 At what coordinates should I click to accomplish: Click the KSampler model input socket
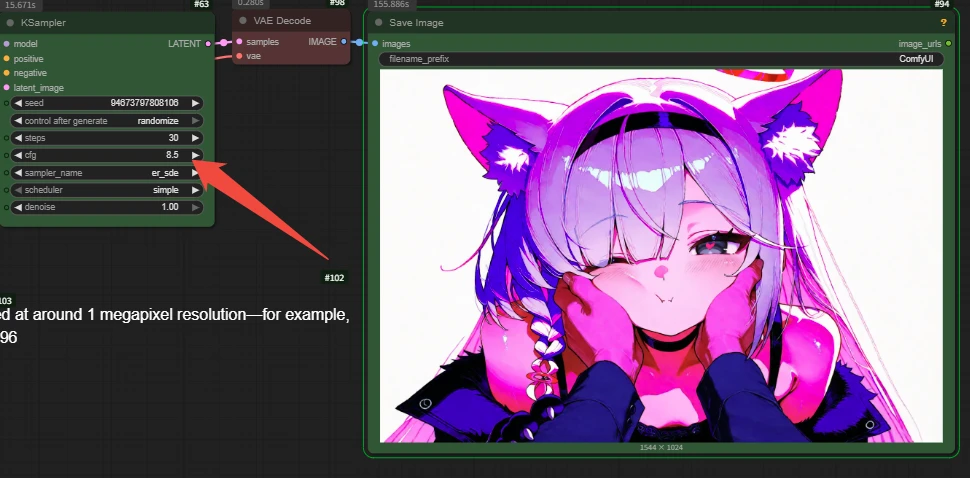(x=6, y=44)
